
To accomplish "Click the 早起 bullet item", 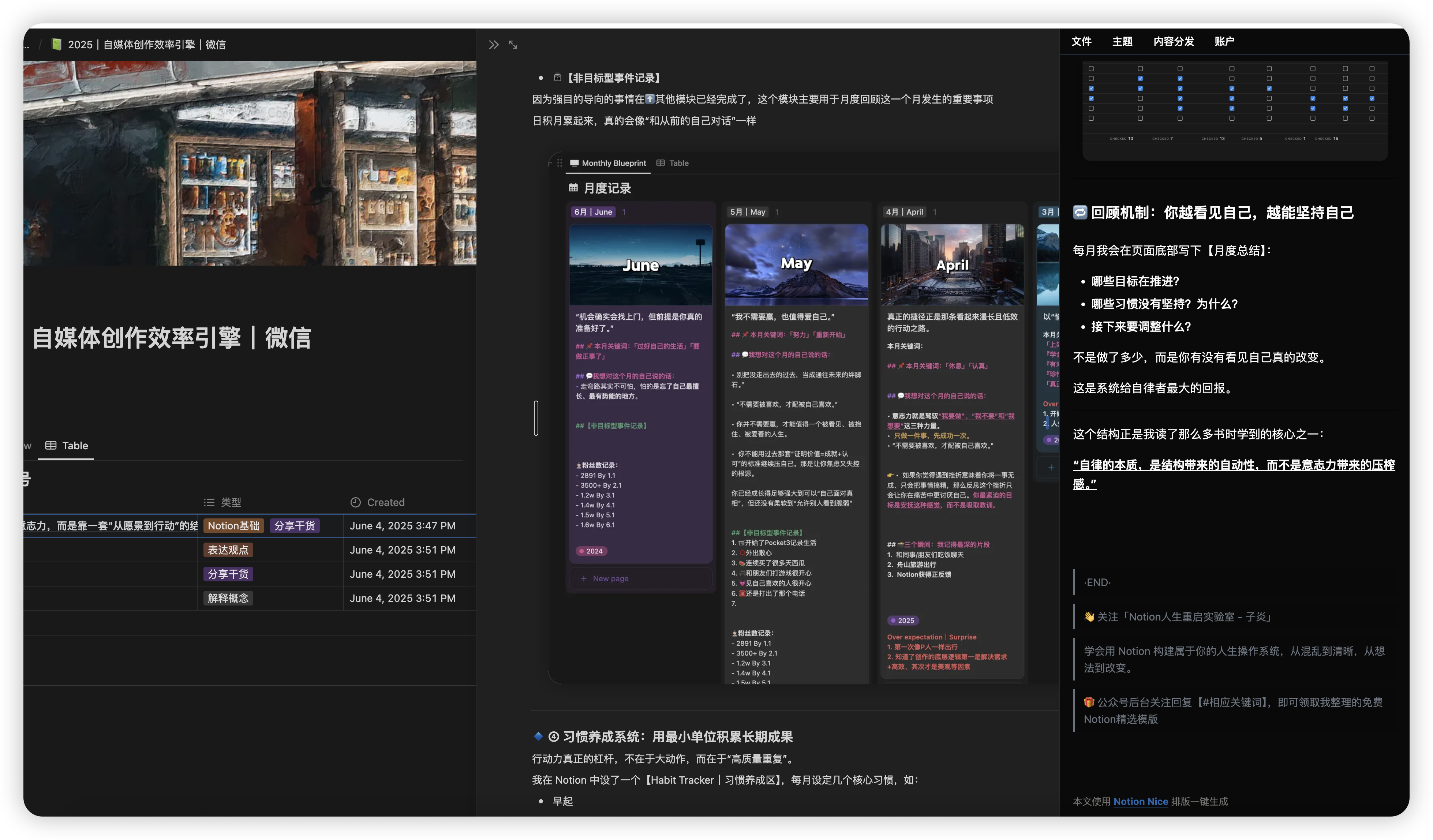I will (562, 801).
